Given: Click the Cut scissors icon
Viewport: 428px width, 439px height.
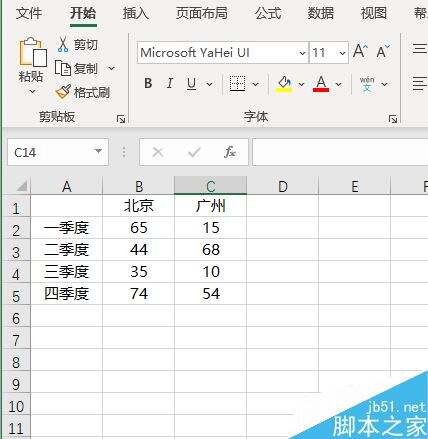Looking at the screenshot, I should coord(63,44).
